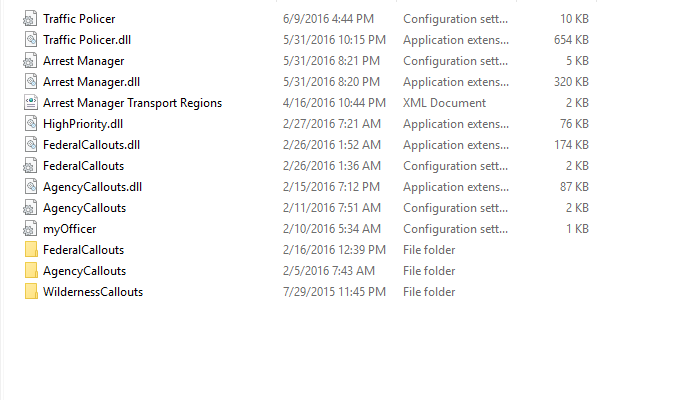The width and height of the screenshot is (696, 400).
Task: Click the 7/29/2015 11:45 PM date entry
Action: coord(334,292)
